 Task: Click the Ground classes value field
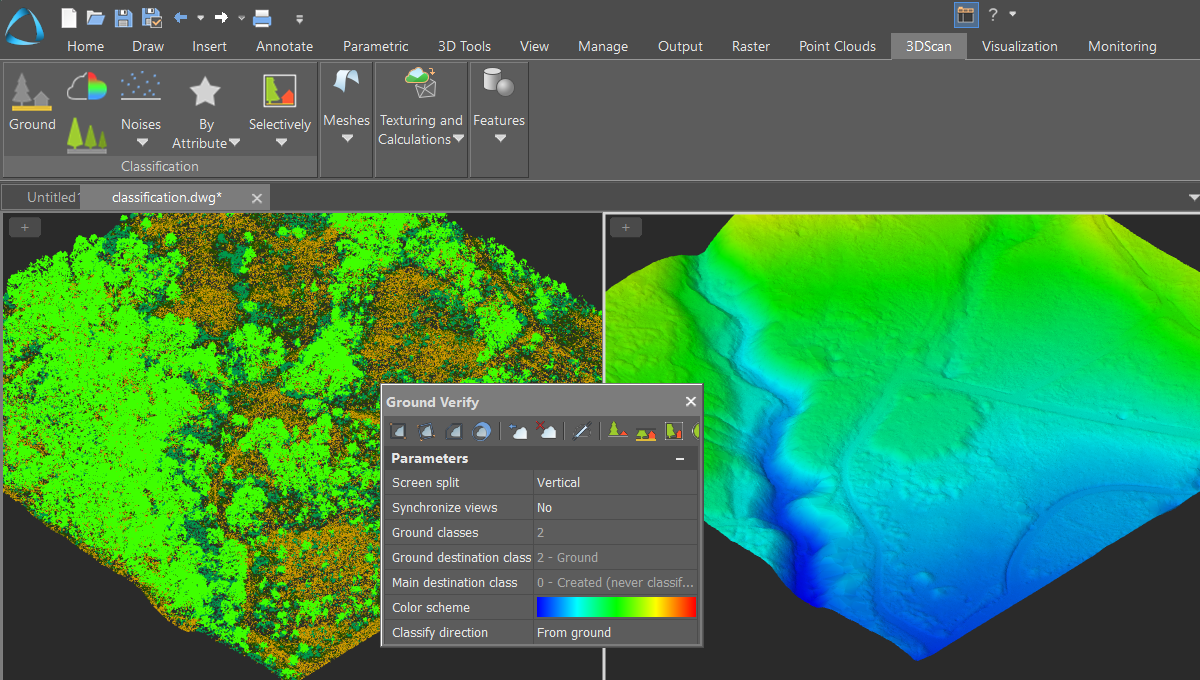pyautogui.click(x=614, y=532)
